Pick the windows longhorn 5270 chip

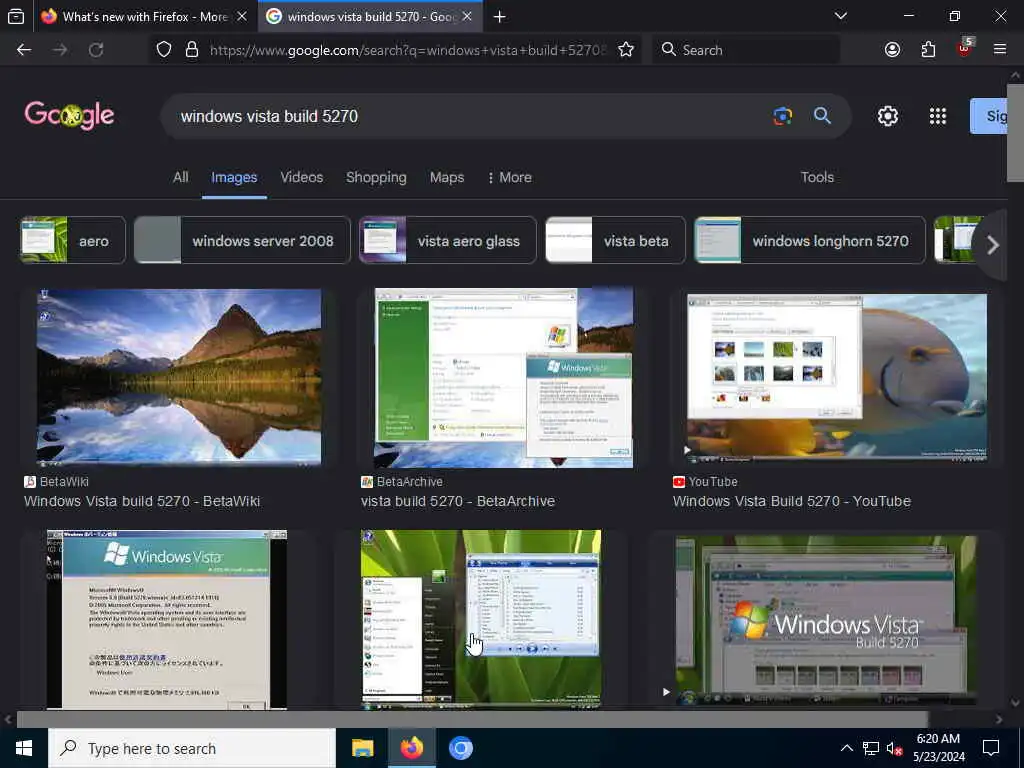pyautogui.click(x=810, y=240)
